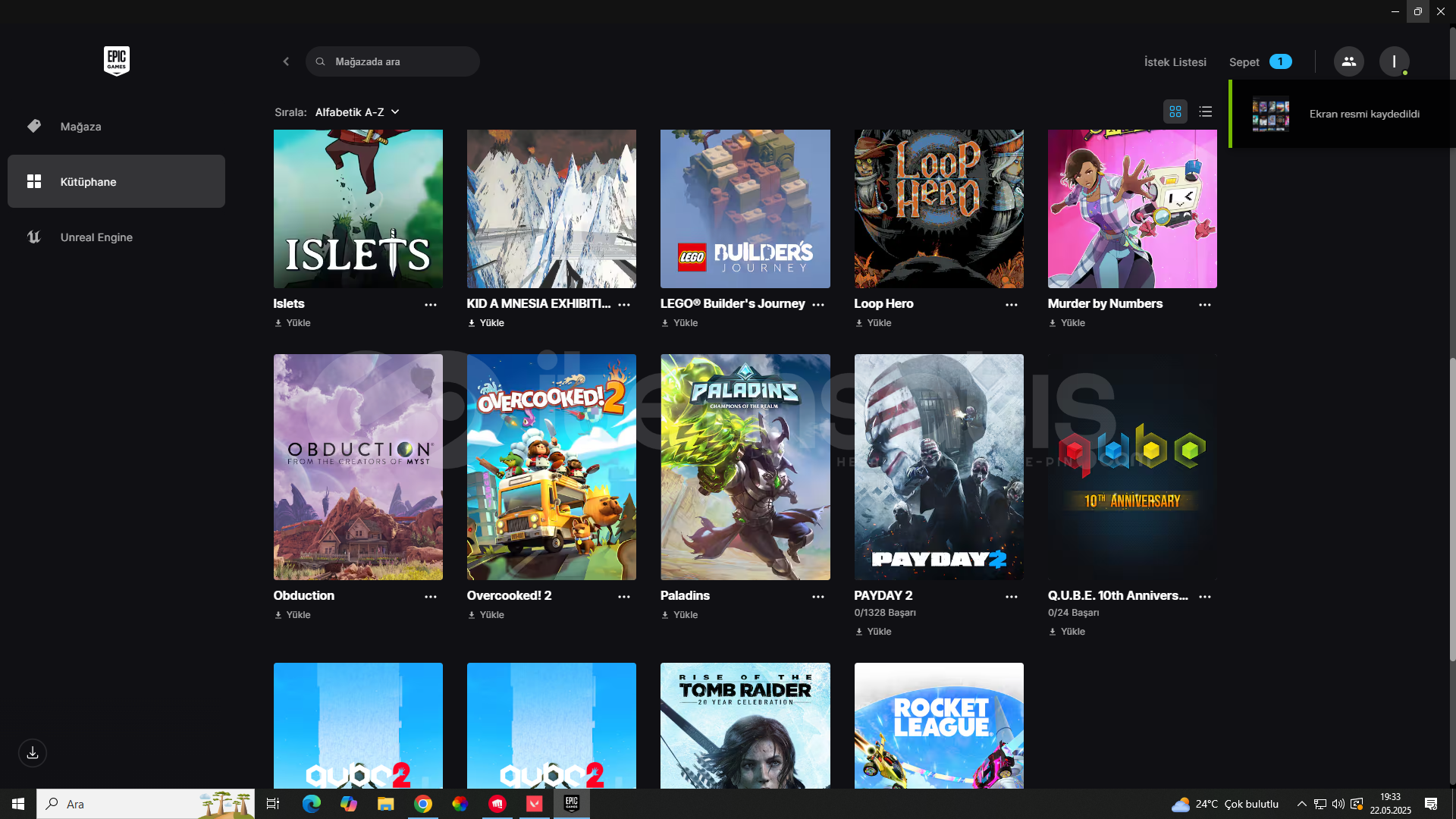Image resolution: width=1456 pixels, height=819 pixels.
Task: Select Kütüphane in the sidebar
Action: click(116, 181)
